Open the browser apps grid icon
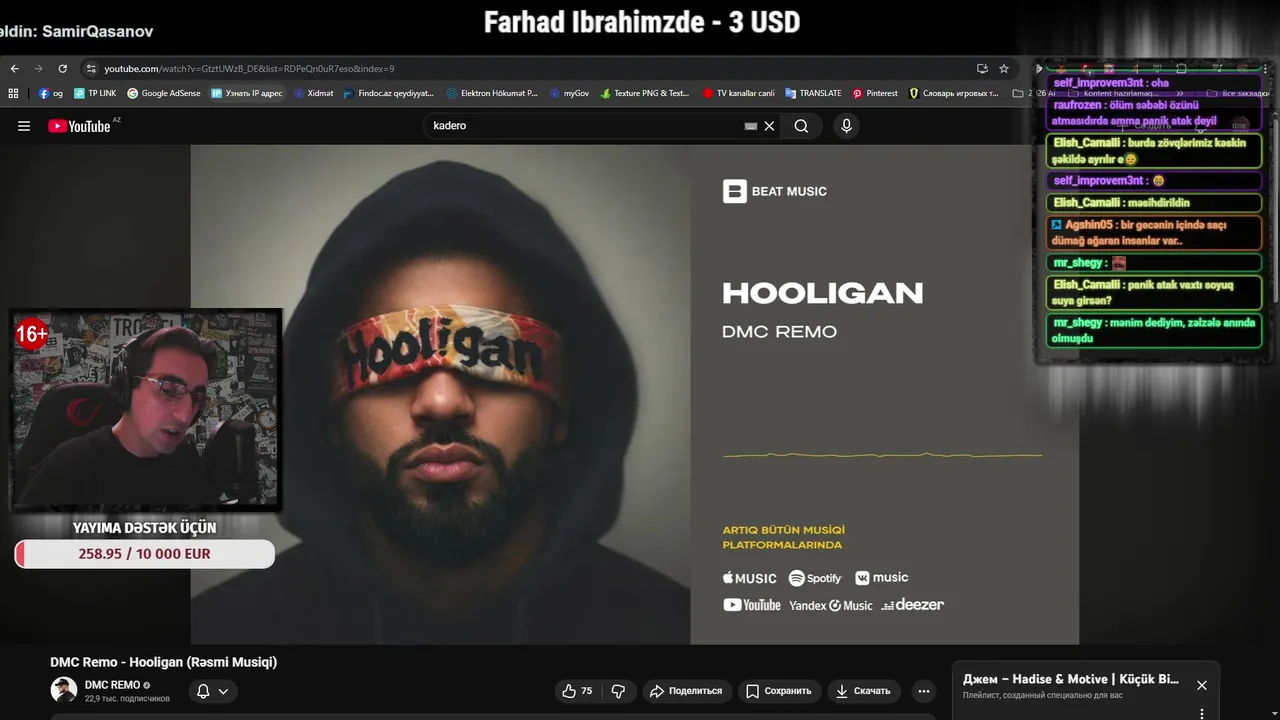The image size is (1280, 720). [13, 93]
